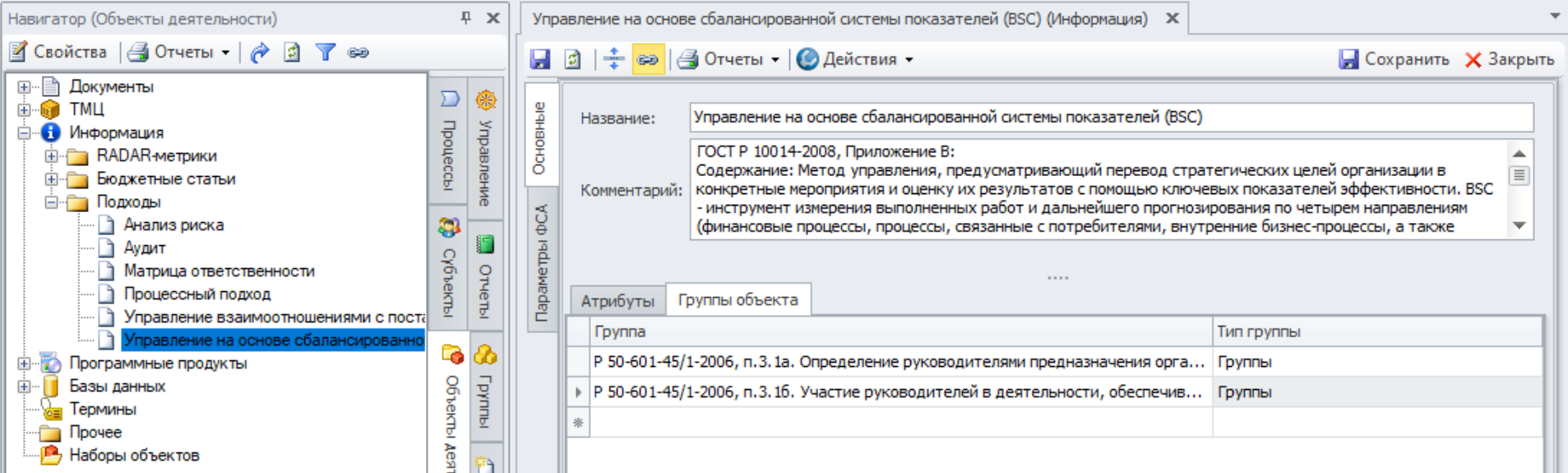Viewport: 1568px width, 473px height.
Task: Click the Закрыть button
Action: [1510, 59]
